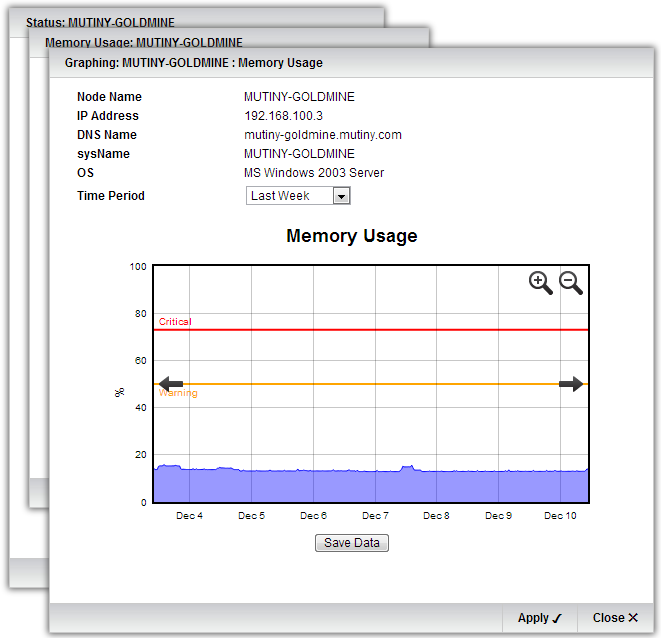Pan graph backward using left arrow

tap(171, 384)
